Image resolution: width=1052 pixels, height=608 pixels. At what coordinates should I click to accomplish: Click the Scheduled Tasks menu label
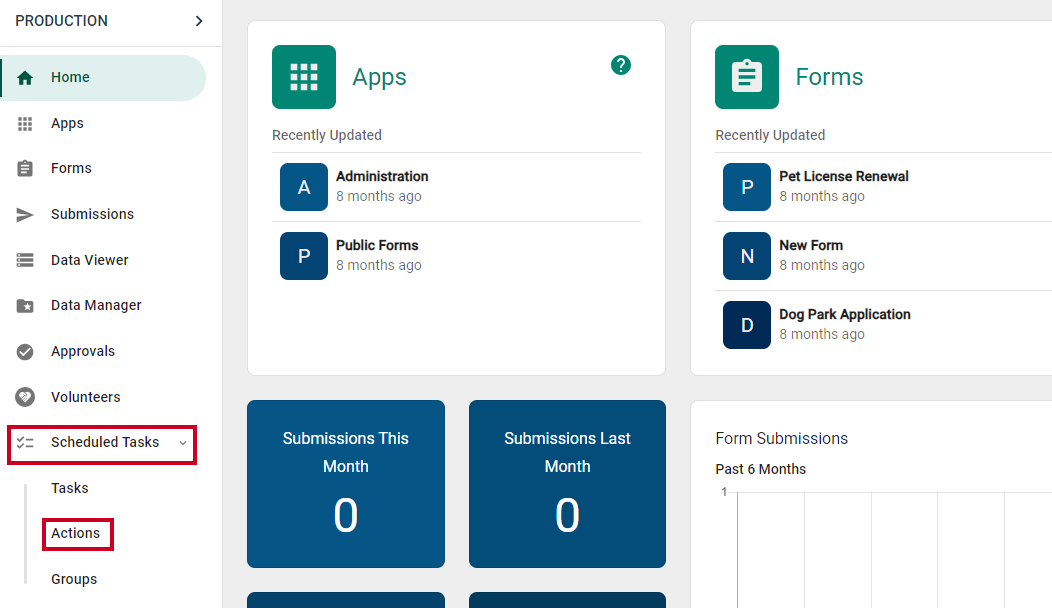(105, 442)
